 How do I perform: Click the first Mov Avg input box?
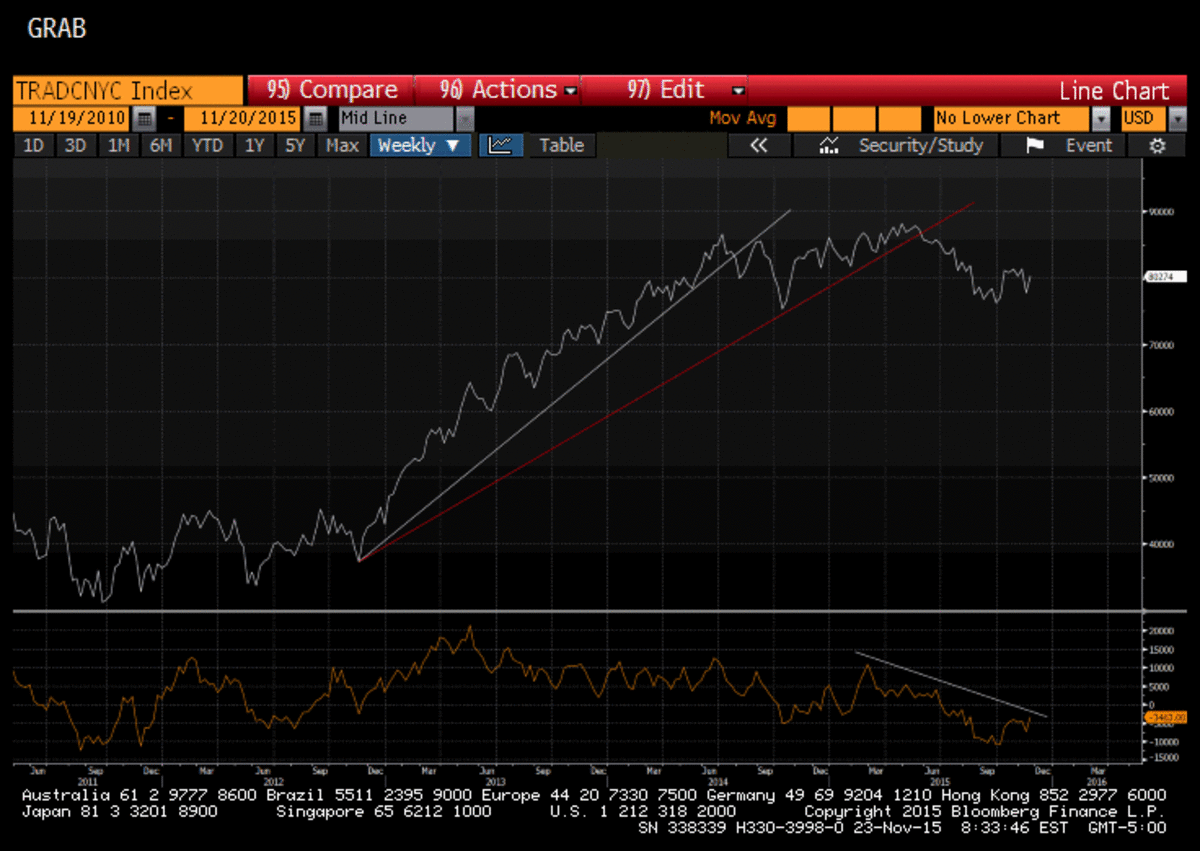click(x=808, y=118)
